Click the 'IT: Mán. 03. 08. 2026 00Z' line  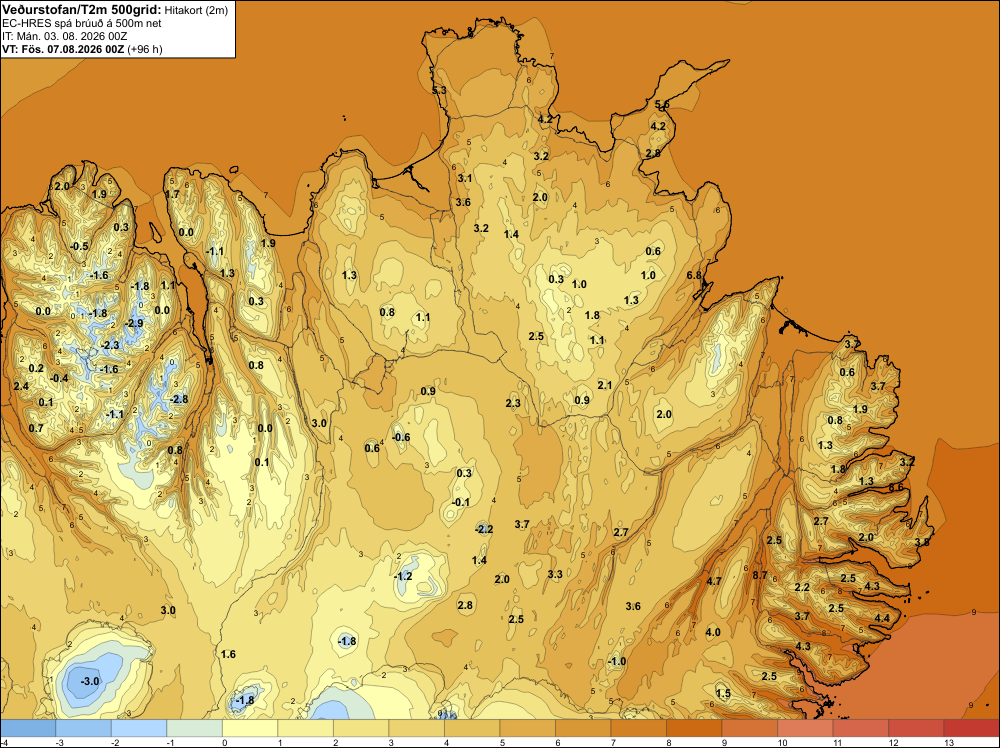[64, 36]
